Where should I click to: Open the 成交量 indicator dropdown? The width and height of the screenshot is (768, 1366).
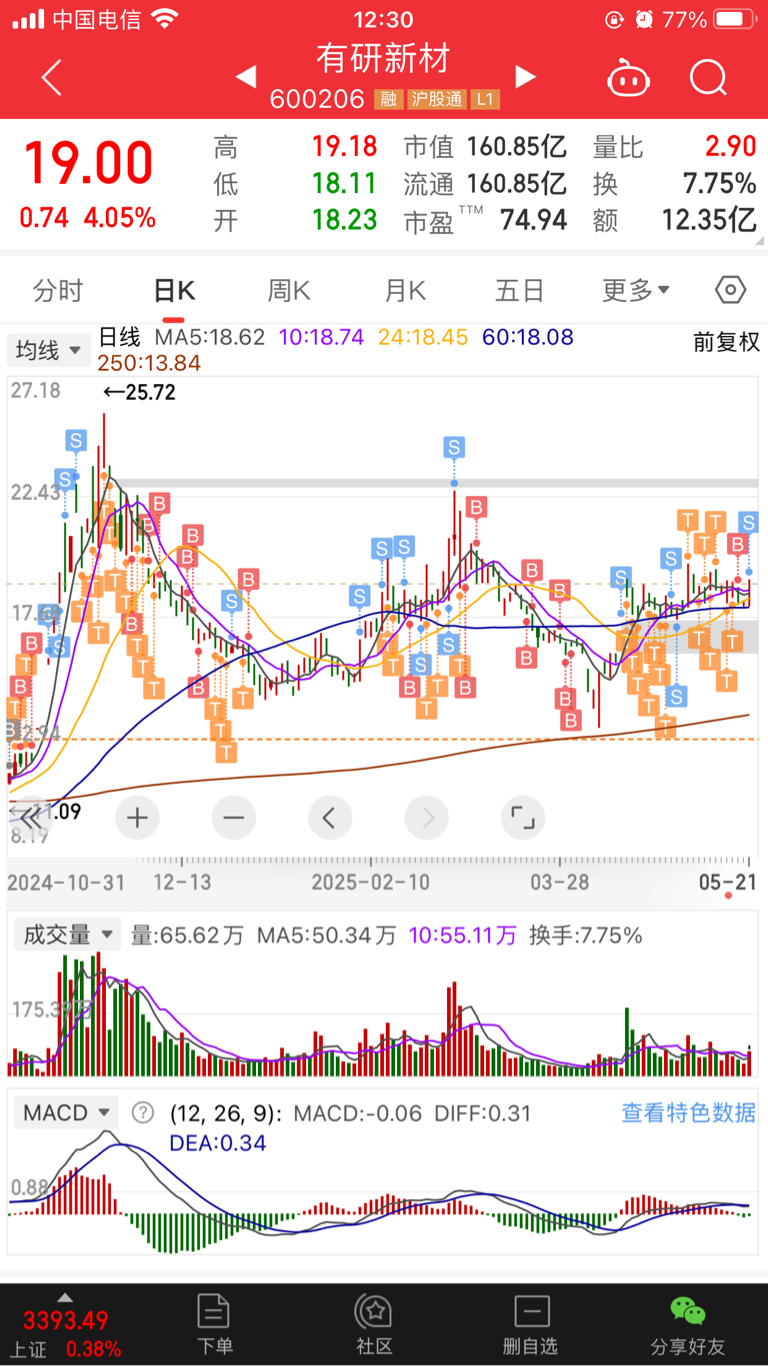click(x=67, y=935)
